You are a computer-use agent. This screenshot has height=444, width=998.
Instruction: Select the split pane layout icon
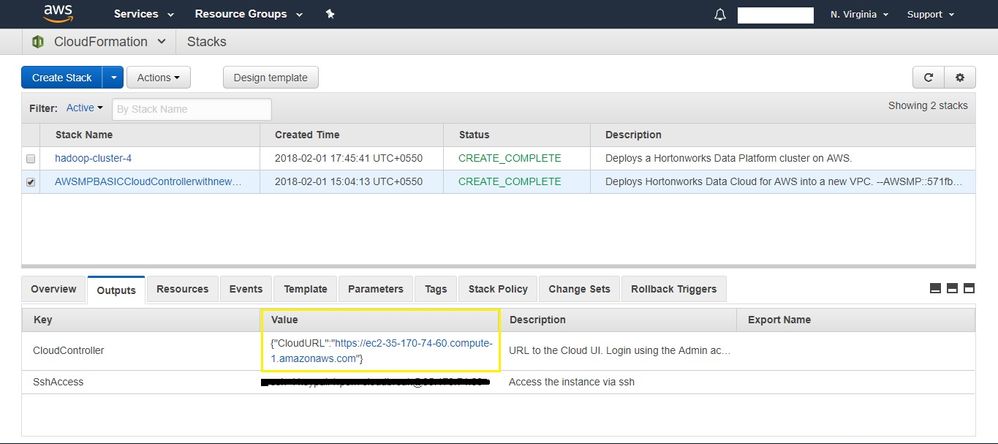[x=952, y=289]
